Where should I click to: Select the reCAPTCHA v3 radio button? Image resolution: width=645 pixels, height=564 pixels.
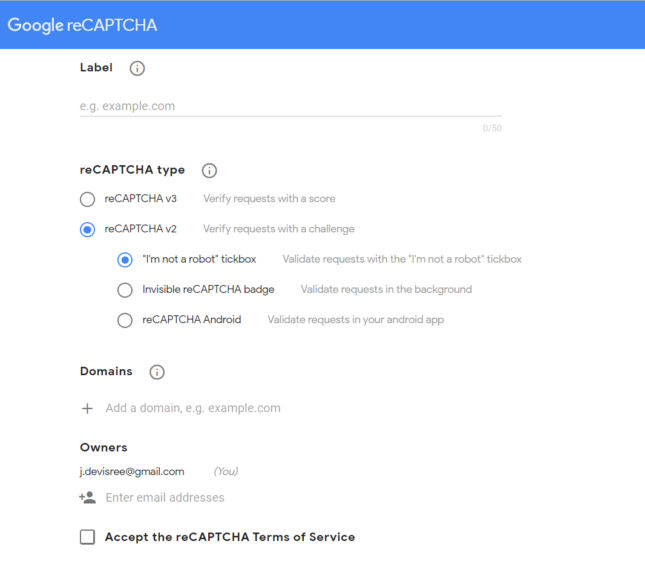pyautogui.click(x=87, y=199)
